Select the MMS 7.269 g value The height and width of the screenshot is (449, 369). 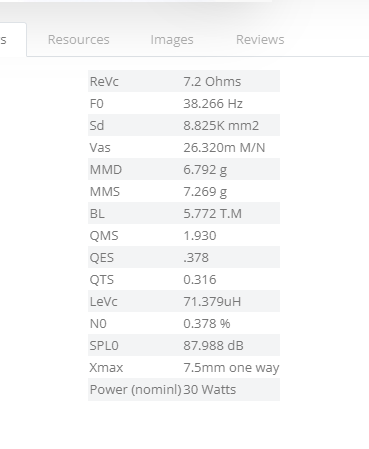pyautogui.click(x=205, y=192)
